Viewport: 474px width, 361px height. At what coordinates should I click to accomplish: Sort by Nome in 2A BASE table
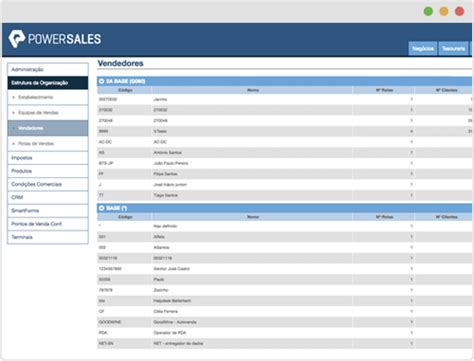pyautogui.click(x=253, y=90)
